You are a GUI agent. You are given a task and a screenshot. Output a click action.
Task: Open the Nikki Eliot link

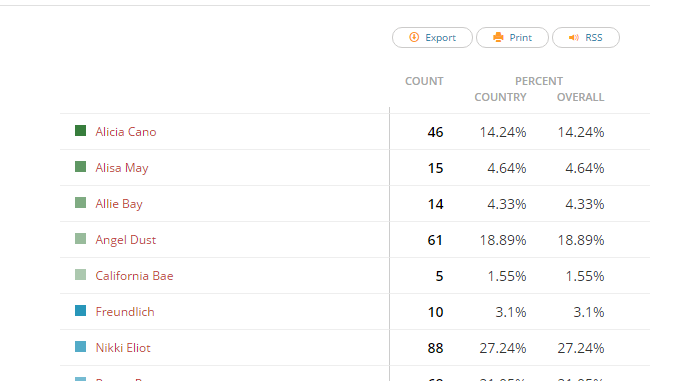point(123,348)
